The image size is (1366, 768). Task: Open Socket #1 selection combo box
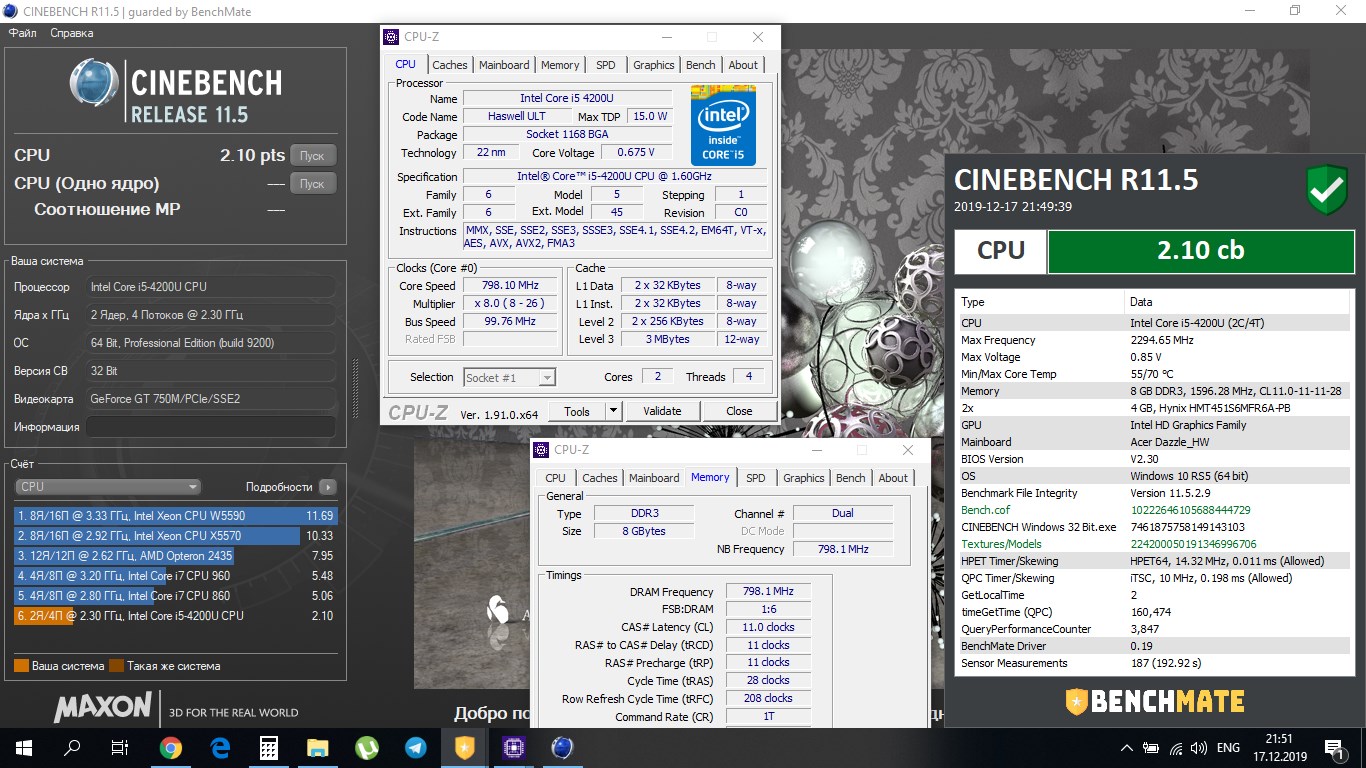(x=509, y=377)
